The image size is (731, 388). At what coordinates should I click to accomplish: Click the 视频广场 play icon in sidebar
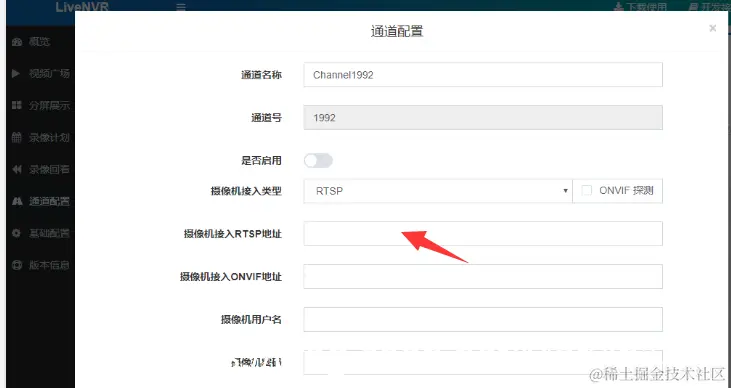[16, 74]
